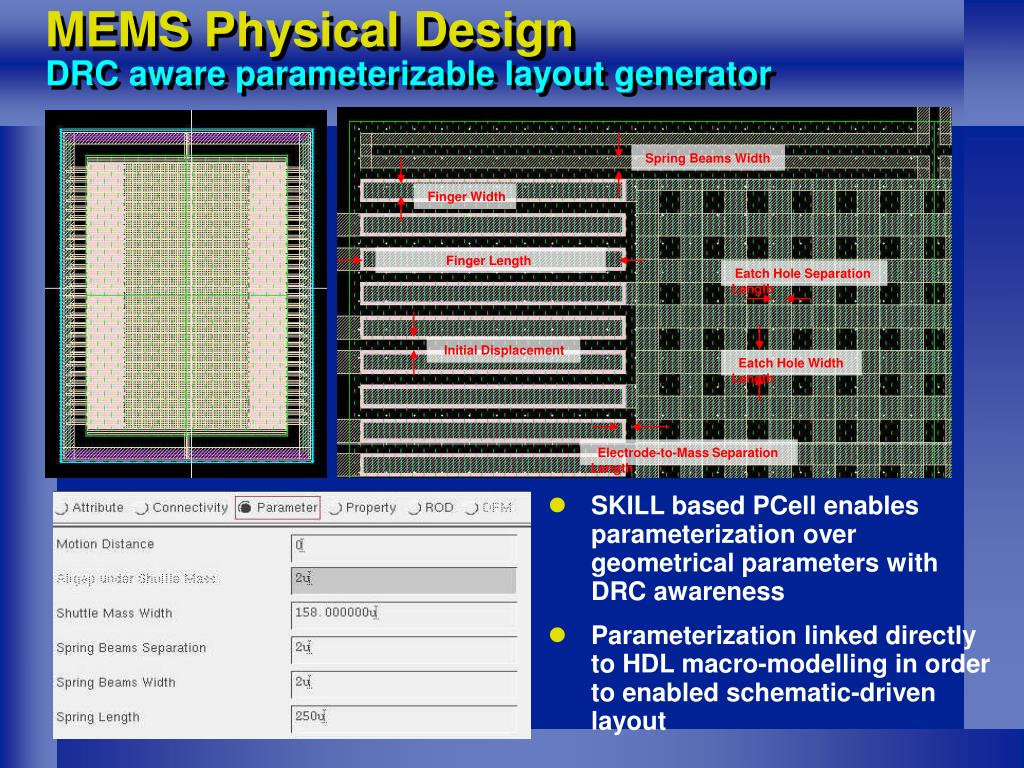This screenshot has width=1024, height=768.
Task: Click the 'Eatch Hole Separation' label in the layout
Action: coord(803,274)
